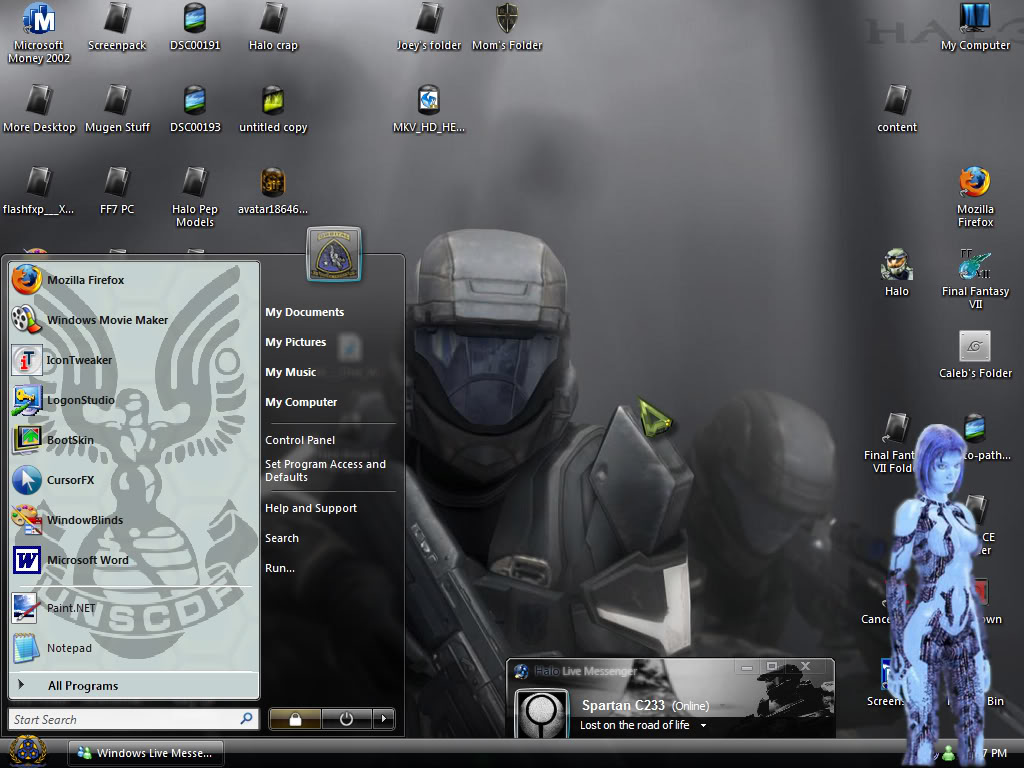The height and width of the screenshot is (768, 1024).
Task: Open avatar18646... gif icon
Action: click(x=272, y=191)
